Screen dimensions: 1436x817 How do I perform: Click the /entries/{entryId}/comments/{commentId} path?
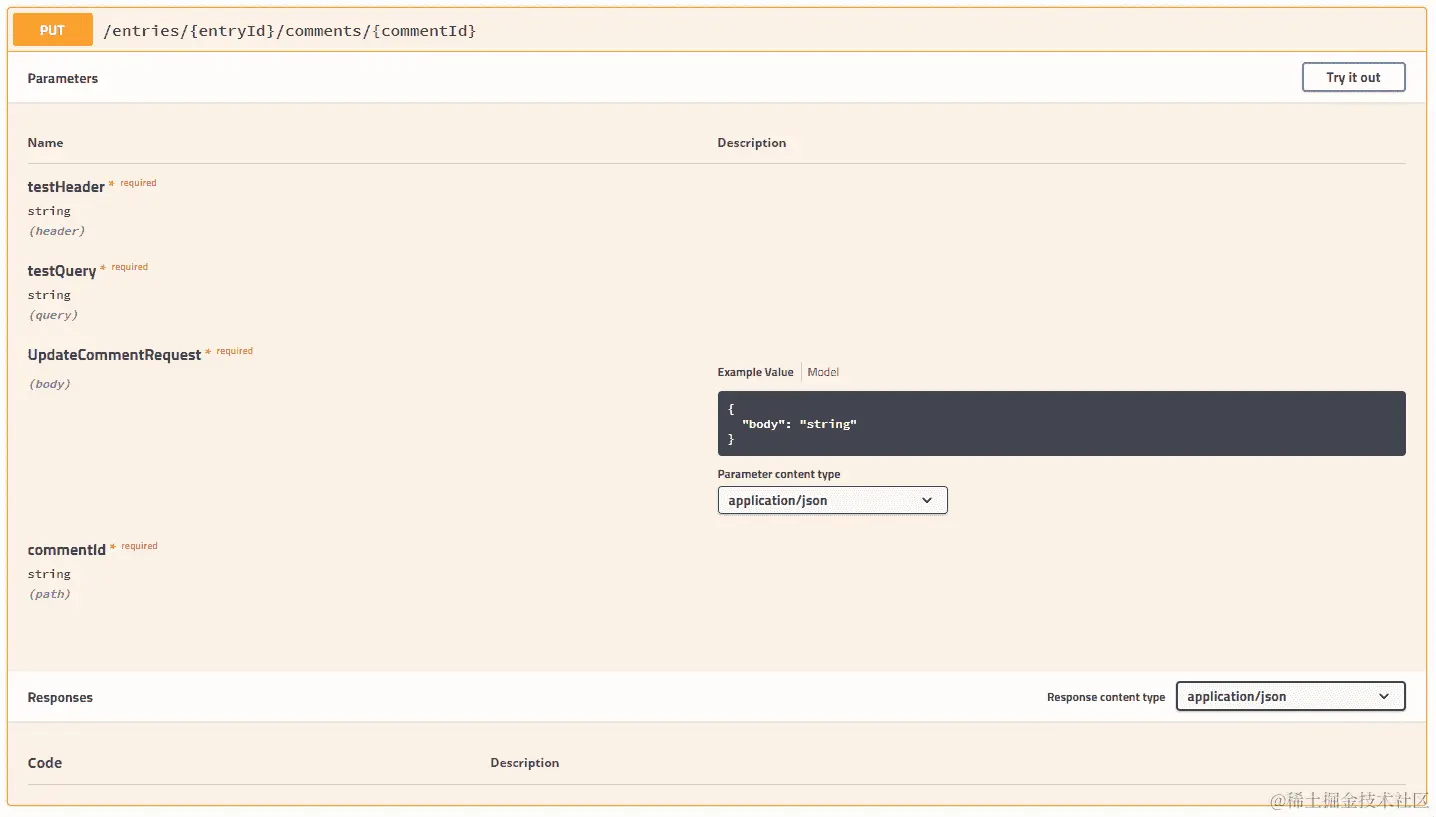point(290,31)
